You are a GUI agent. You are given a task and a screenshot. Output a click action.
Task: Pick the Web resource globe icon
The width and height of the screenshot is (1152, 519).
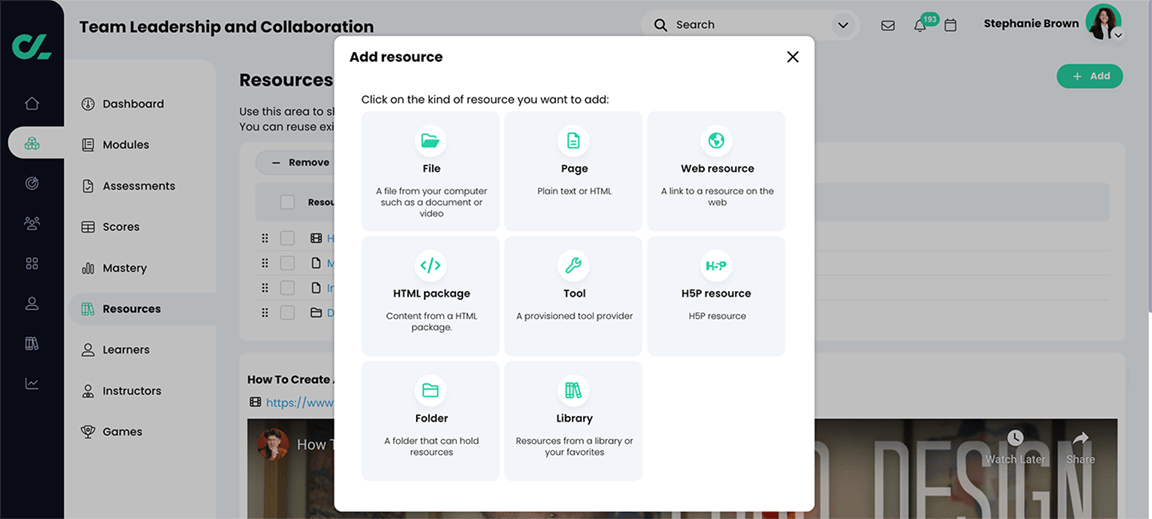[716, 140]
